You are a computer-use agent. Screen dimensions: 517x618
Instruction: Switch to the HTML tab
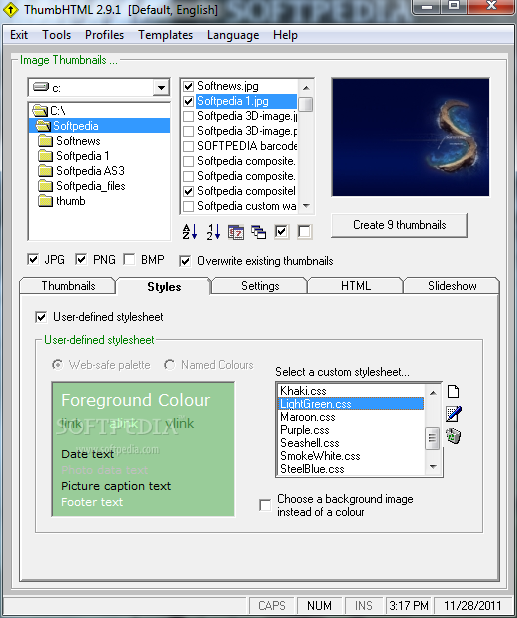tap(356, 286)
